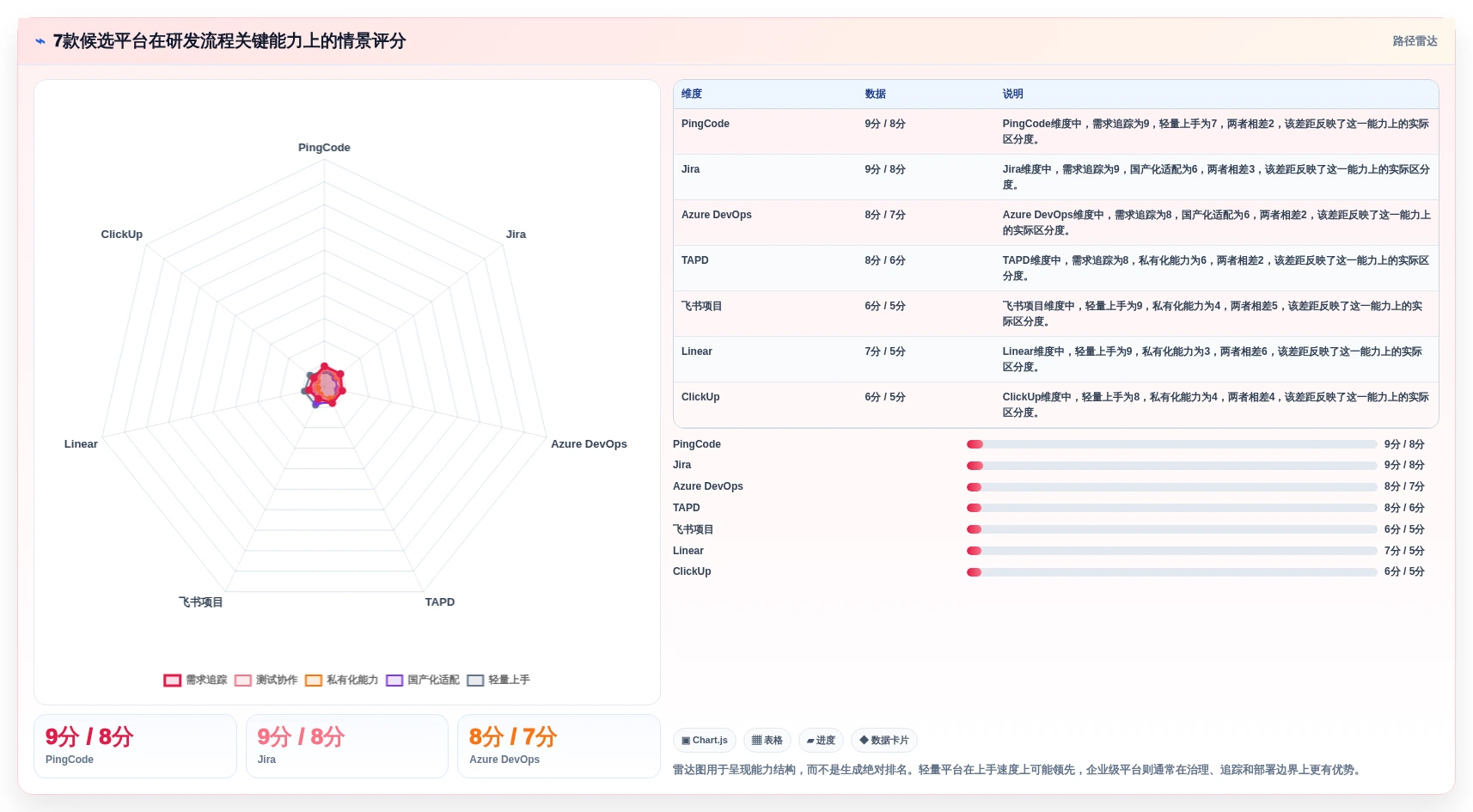
Task: Open the Azure DevOps 8分 / 7分 score card
Action: click(559, 746)
